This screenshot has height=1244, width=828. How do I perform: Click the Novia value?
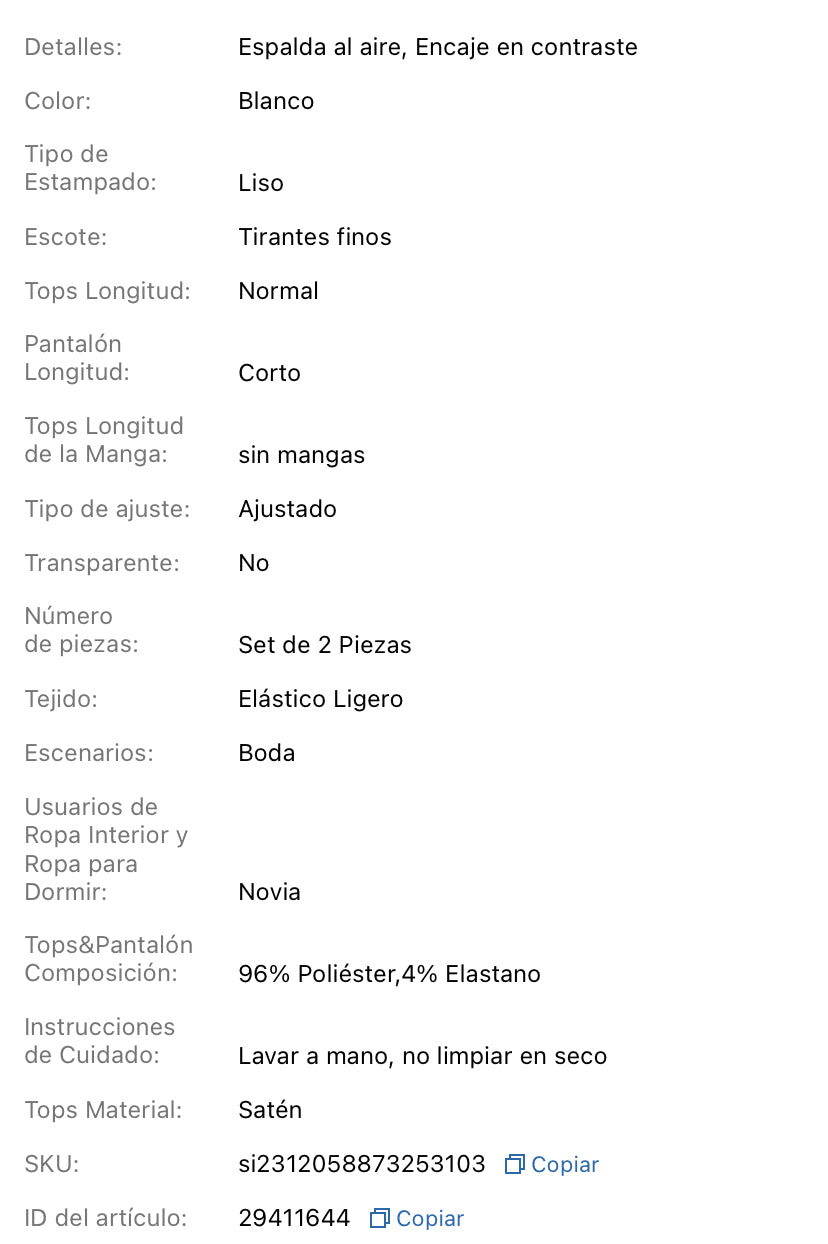[x=269, y=891]
